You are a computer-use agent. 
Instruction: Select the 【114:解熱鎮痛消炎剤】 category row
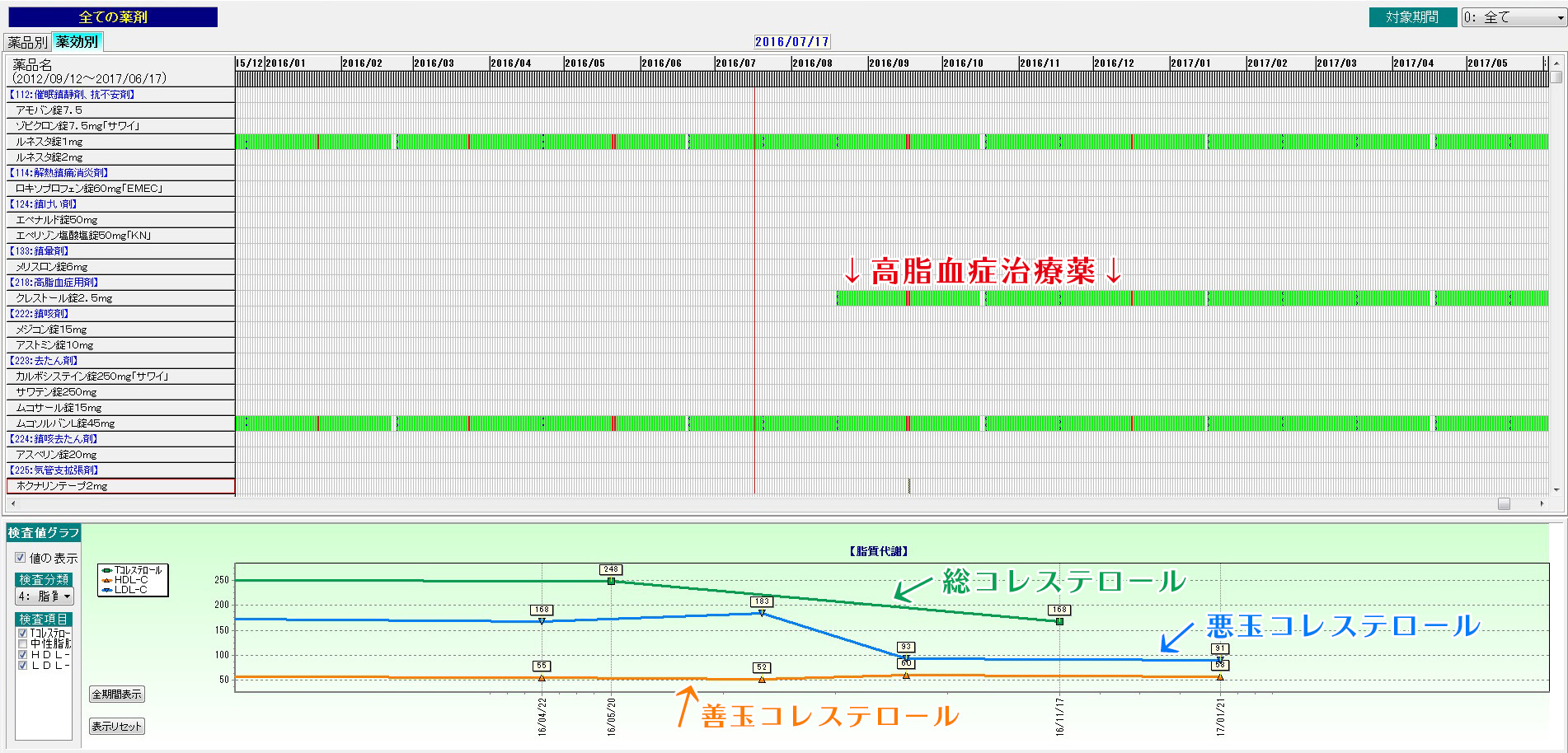tap(120, 173)
